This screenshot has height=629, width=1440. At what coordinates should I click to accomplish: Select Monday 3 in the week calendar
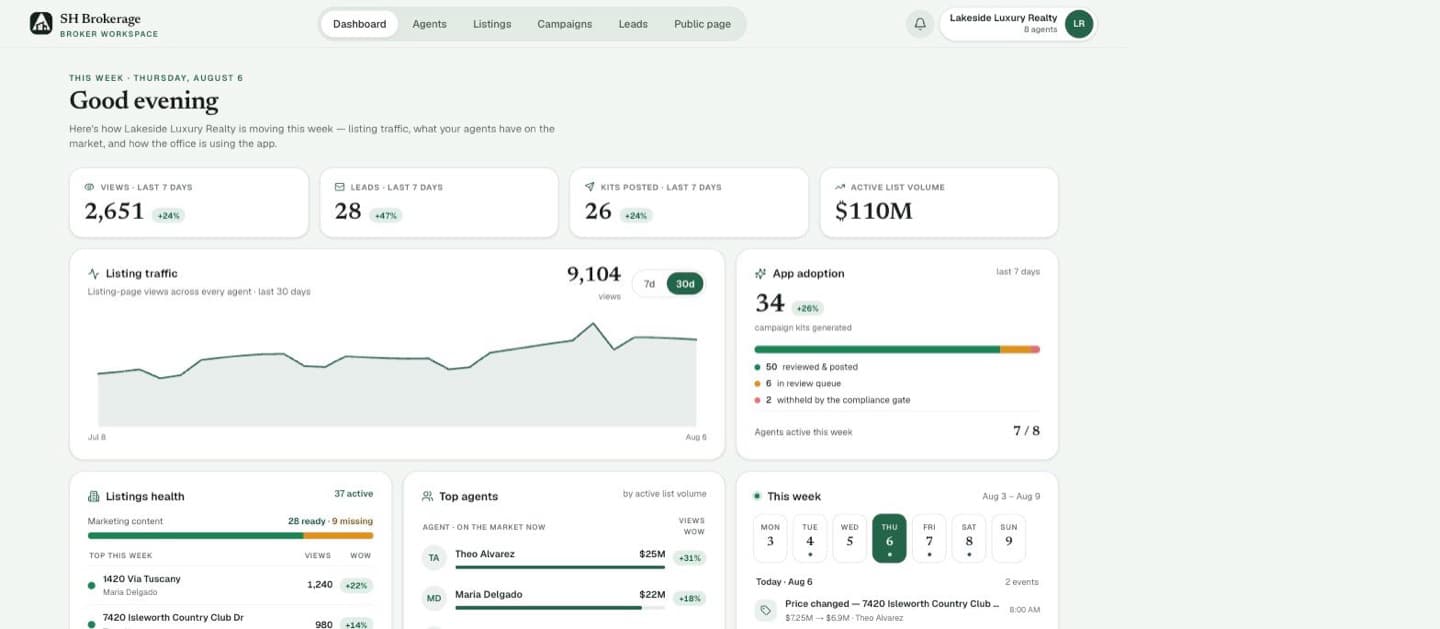coord(770,538)
